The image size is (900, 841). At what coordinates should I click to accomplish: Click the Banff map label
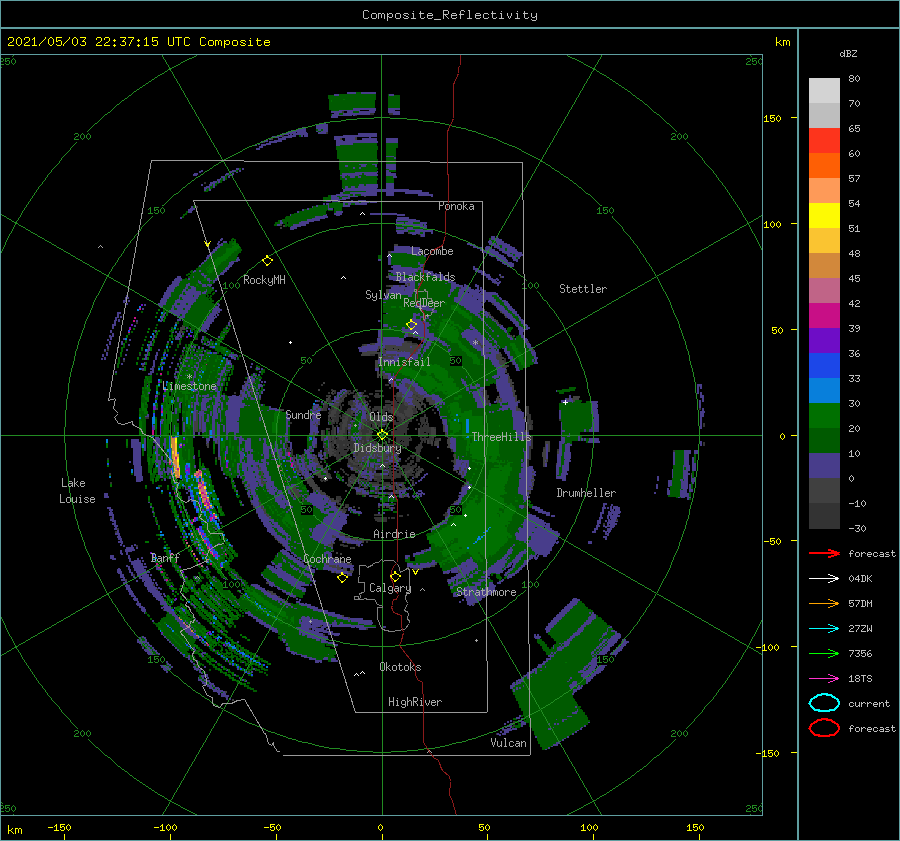pyautogui.click(x=165, y=557)
